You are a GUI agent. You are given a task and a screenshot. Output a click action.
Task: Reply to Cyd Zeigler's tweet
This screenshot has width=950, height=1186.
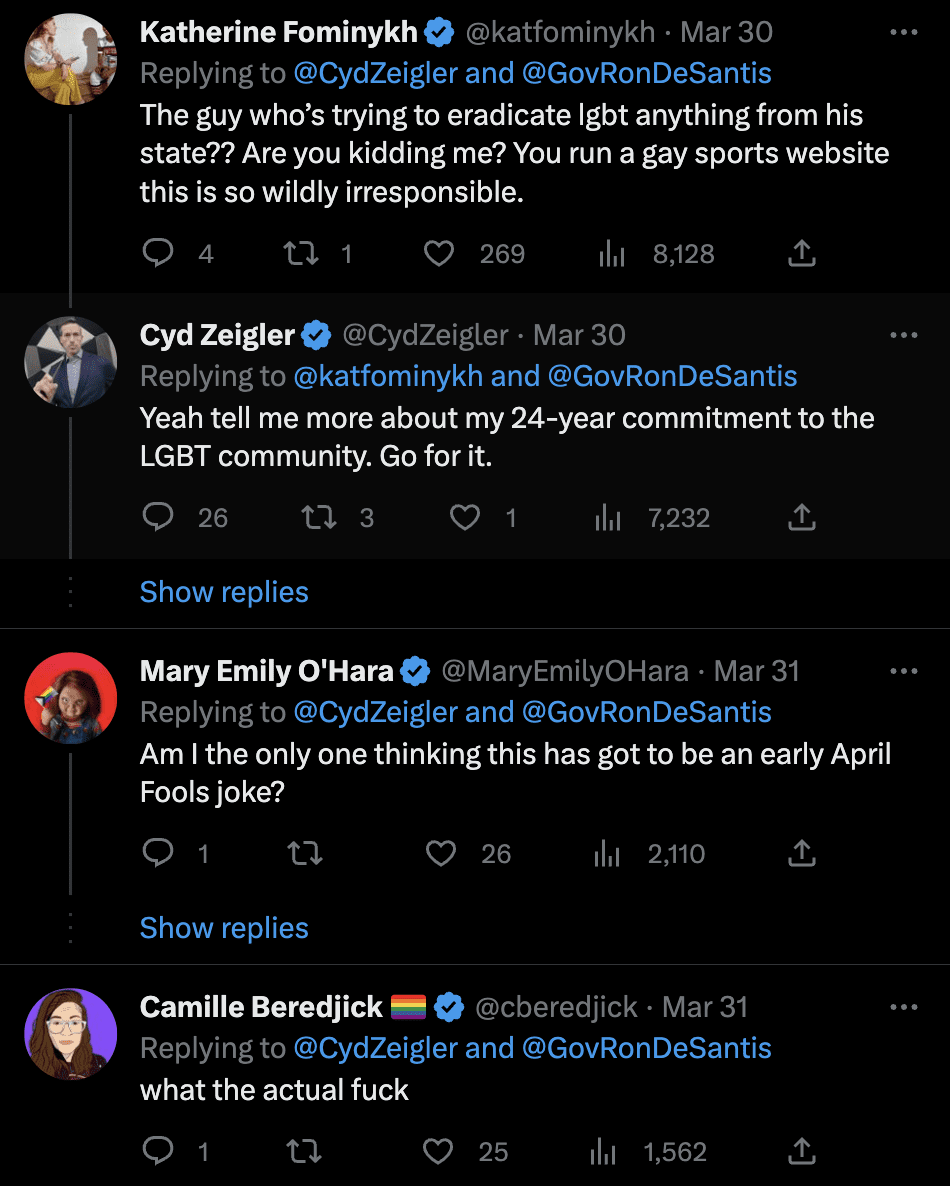tap(158, 517)
